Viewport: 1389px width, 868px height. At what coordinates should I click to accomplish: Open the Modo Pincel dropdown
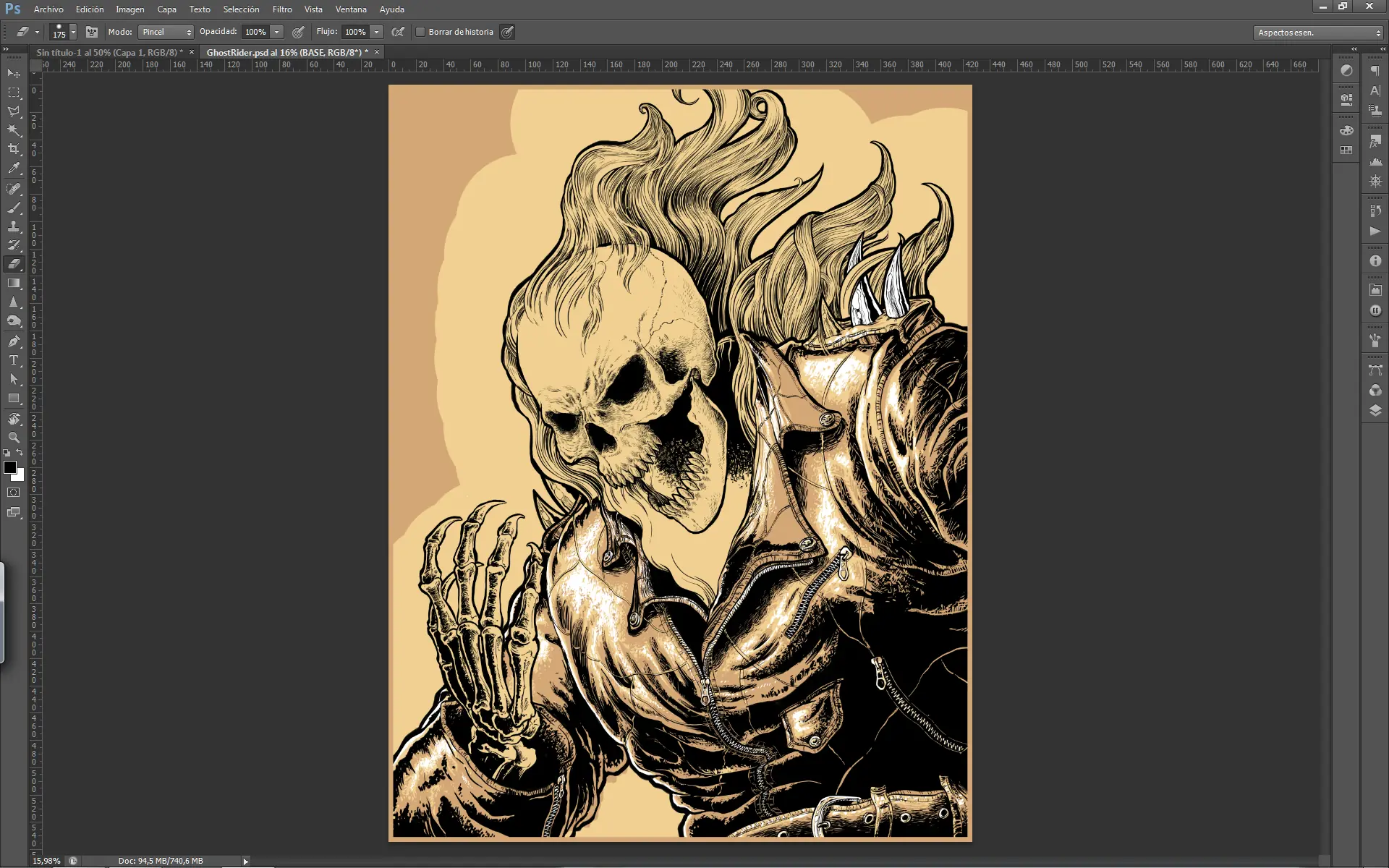pos(166,32)
